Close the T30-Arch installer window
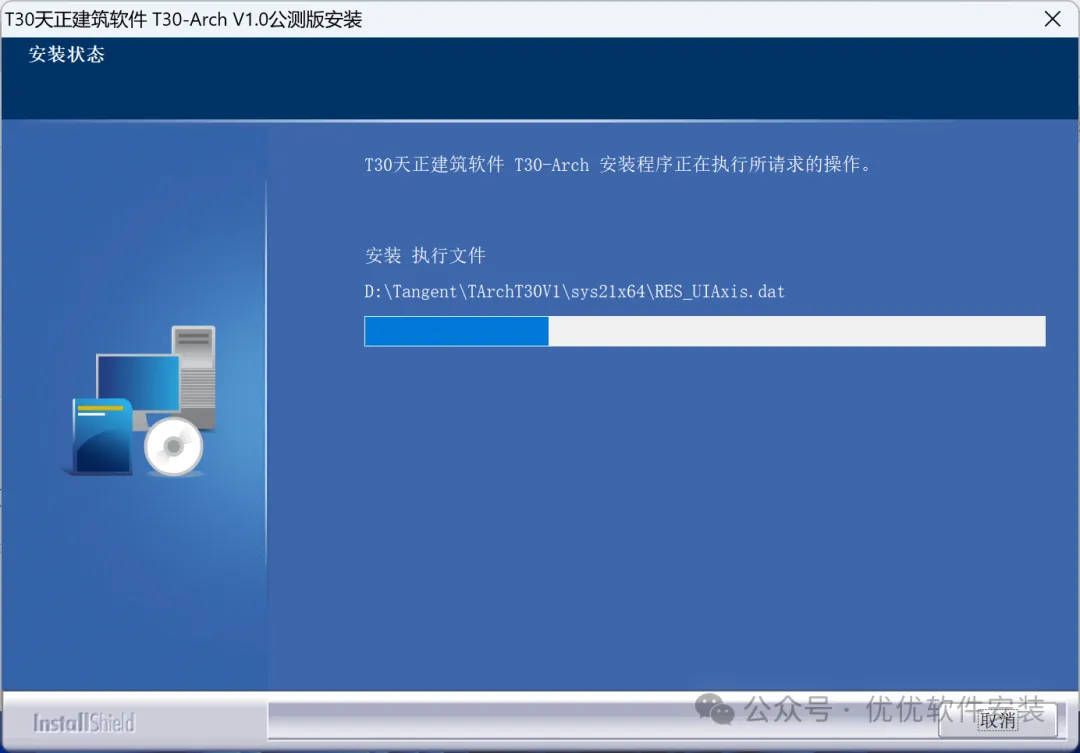Image resolution: width=1080 pixels, height=753 pixels. pos(1052,19)
